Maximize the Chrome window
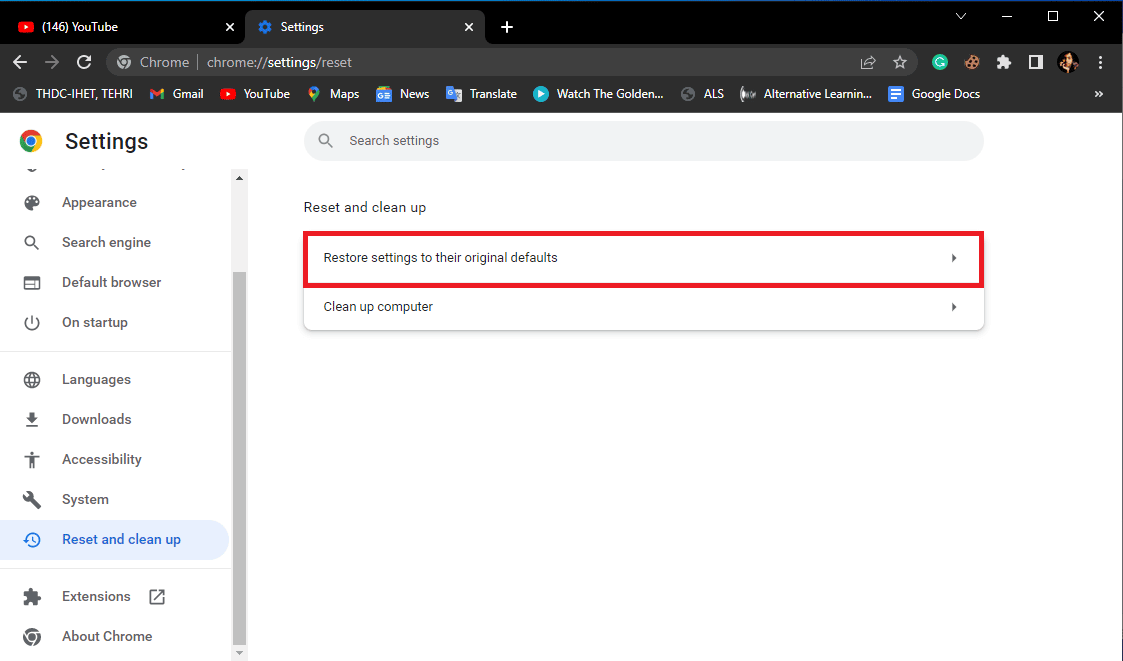 click(x=1053, y=16)
